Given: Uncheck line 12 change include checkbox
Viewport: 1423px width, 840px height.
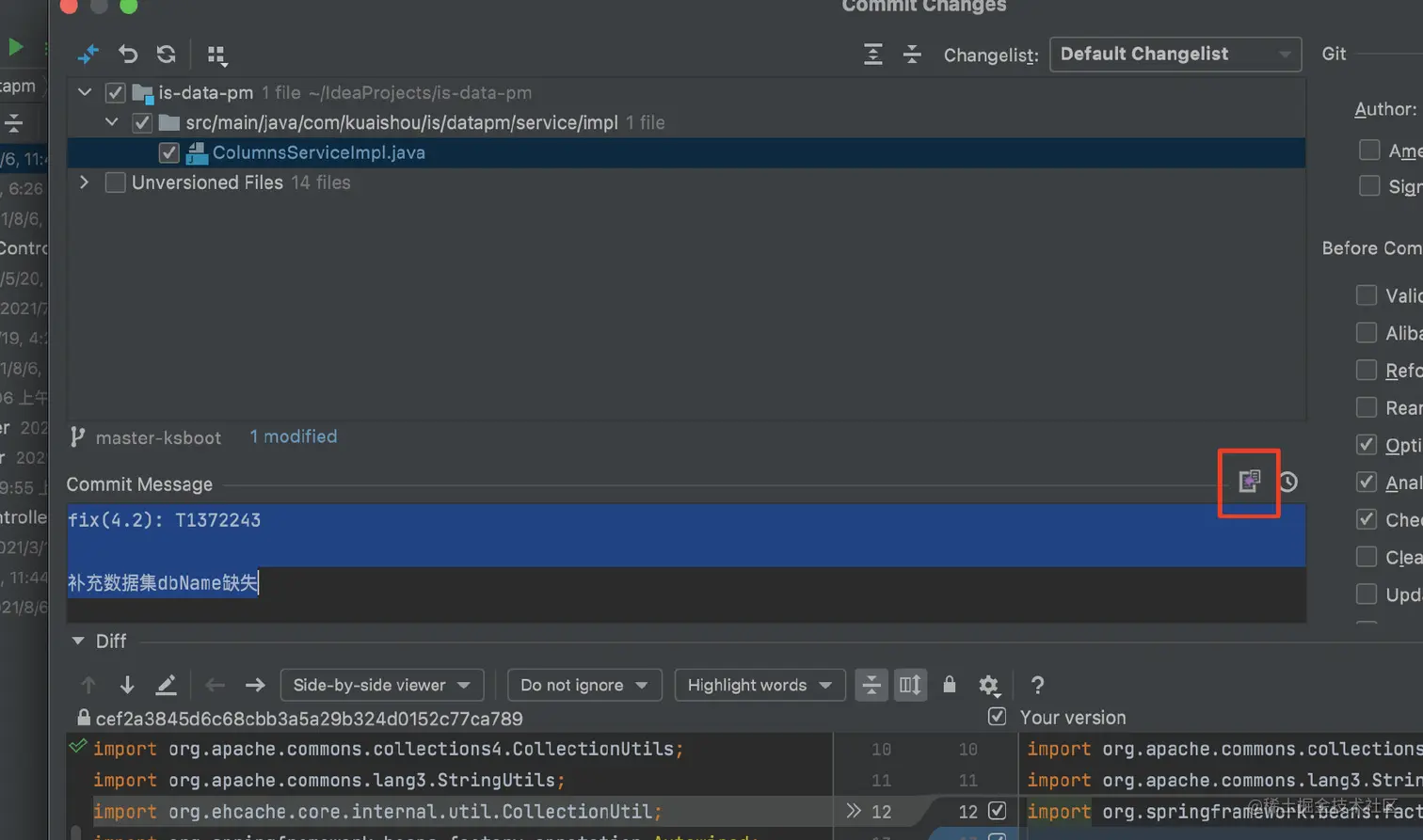Looking at the screenshot, I should click(998, 810).
